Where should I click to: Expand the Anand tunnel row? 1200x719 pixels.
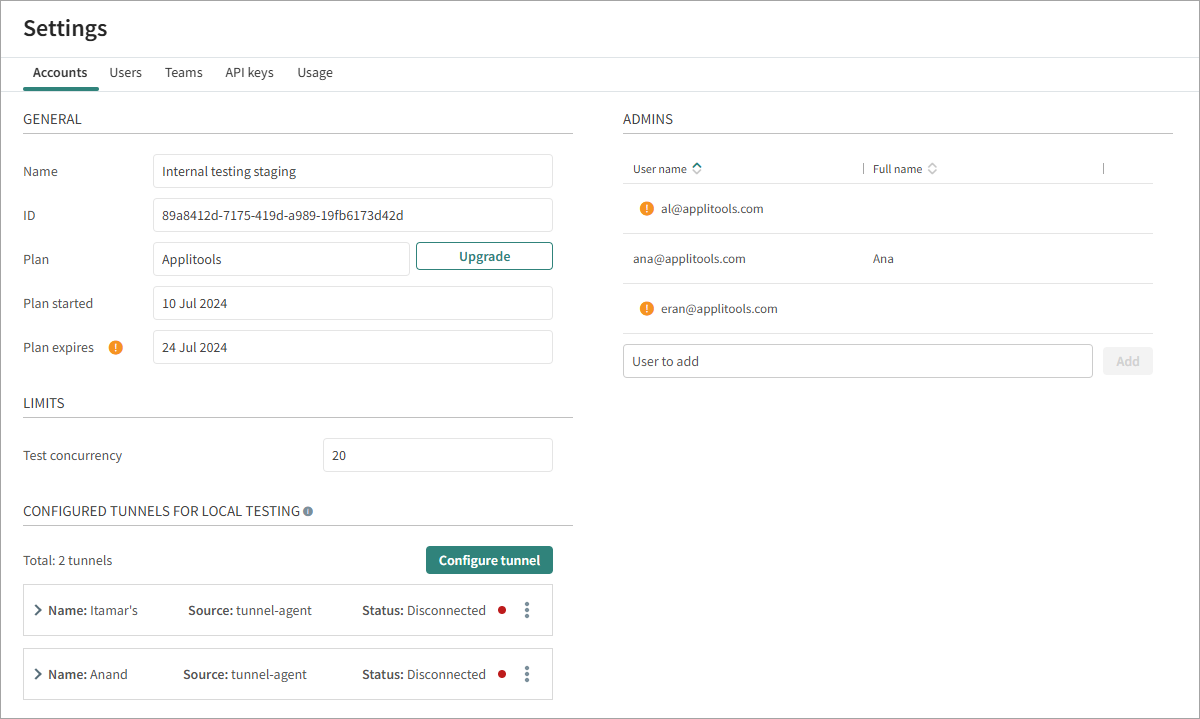38,674
